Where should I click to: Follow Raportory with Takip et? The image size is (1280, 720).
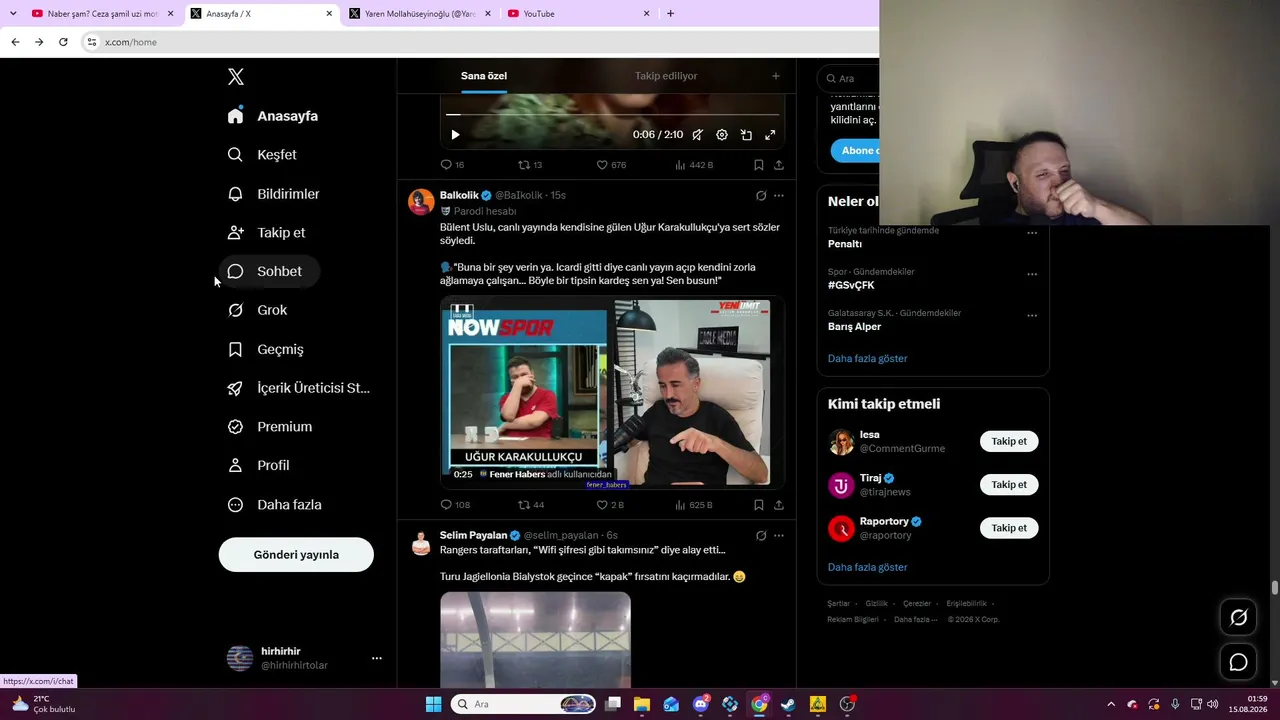click(1009, 528)
